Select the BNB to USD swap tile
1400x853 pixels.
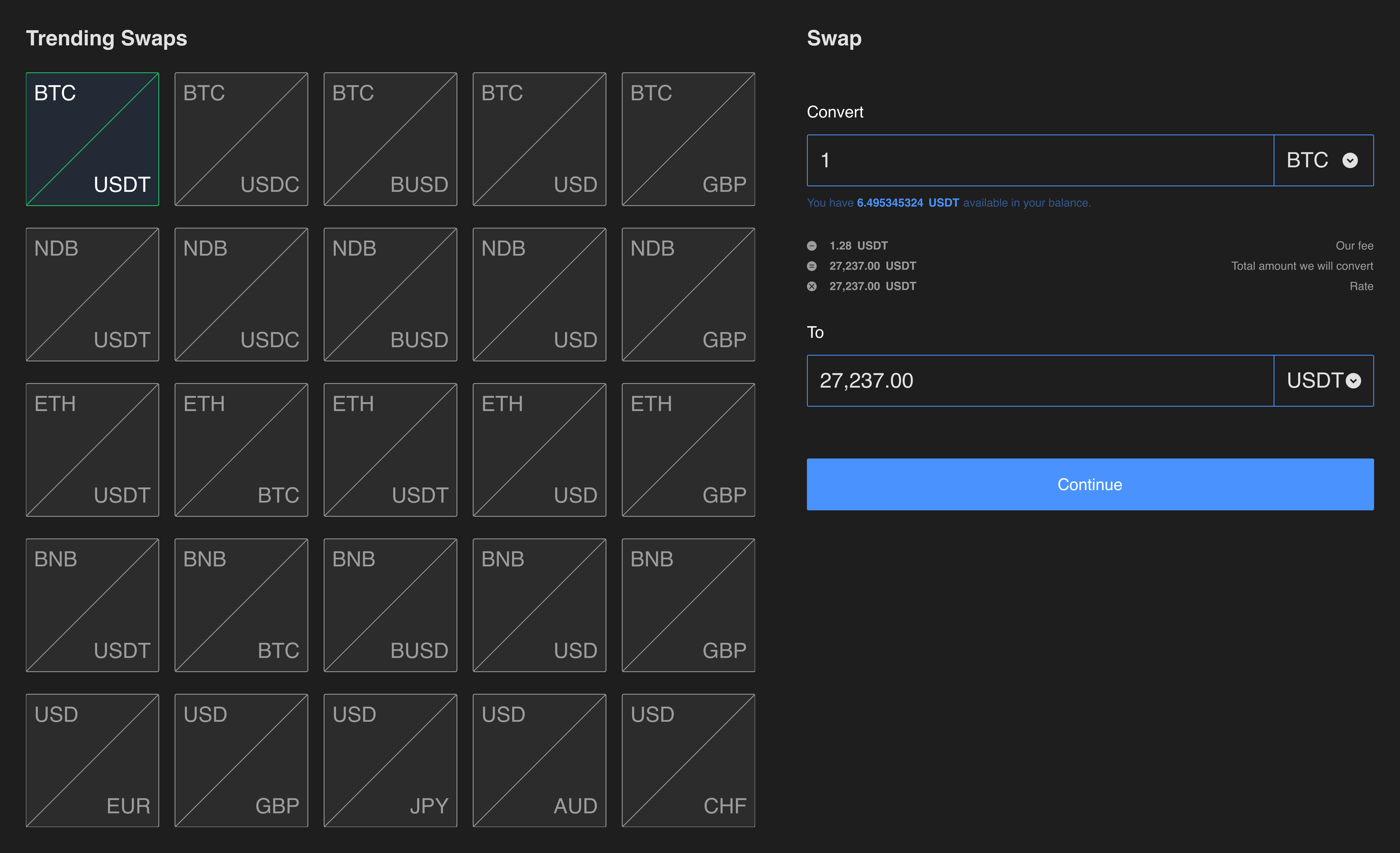[x=539, y=605]
